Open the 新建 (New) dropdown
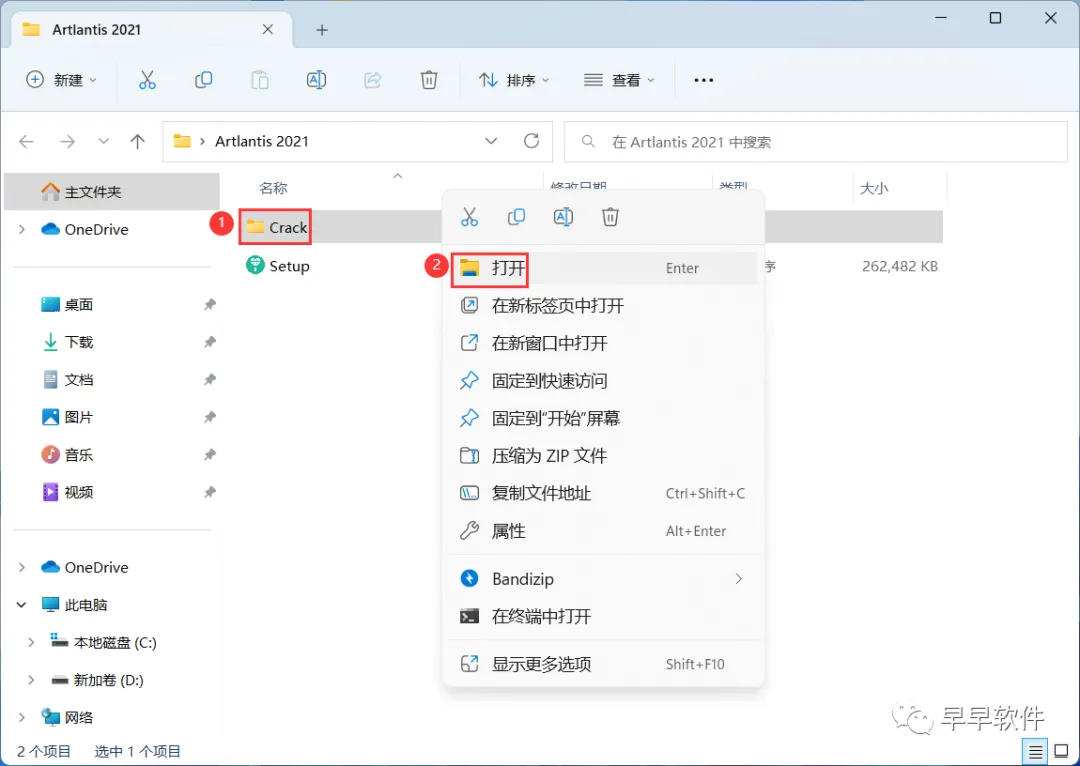 [61, 80]
